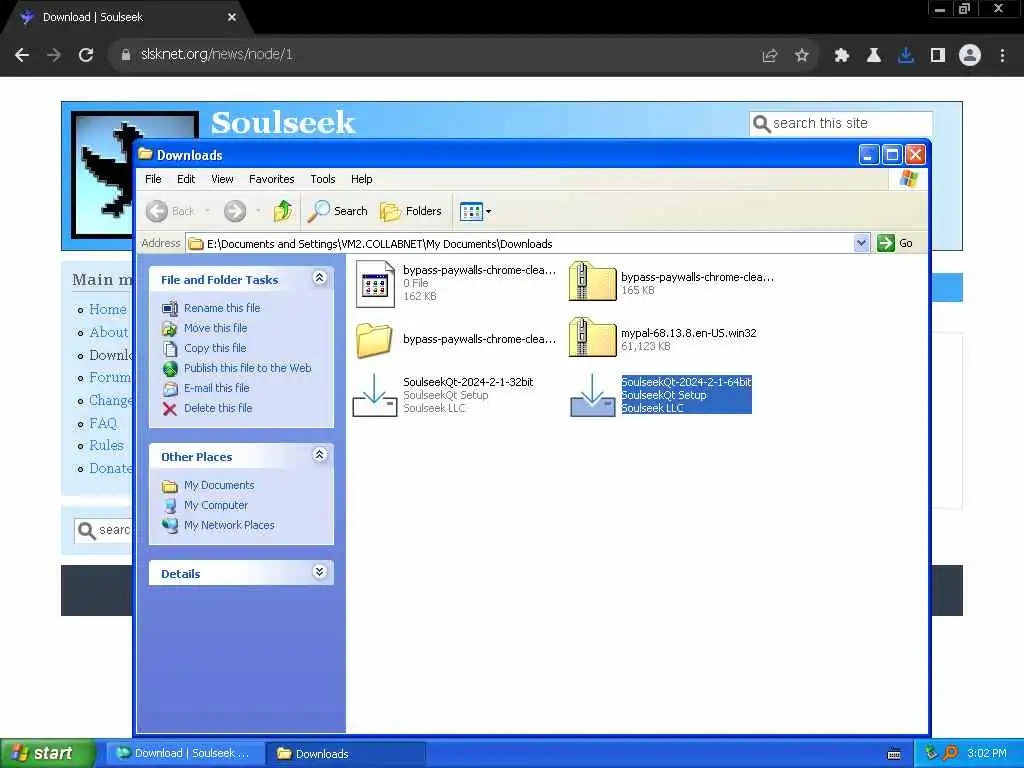
Task: Open My Network Places link
Action: pyautogui.click(x=229, y=525)
